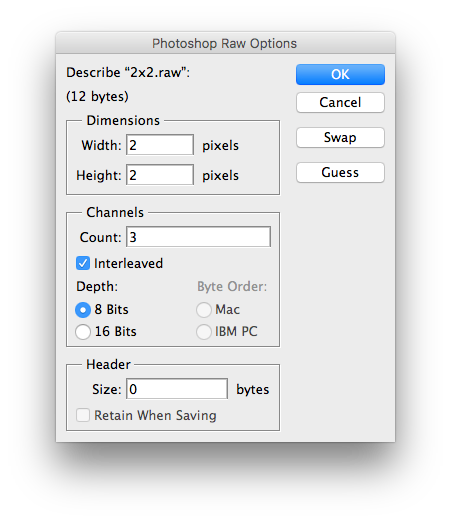This screenshot has width=451, height=522.
Task: Uncheck the Interleaved checkbox
Action: [83, 263]
